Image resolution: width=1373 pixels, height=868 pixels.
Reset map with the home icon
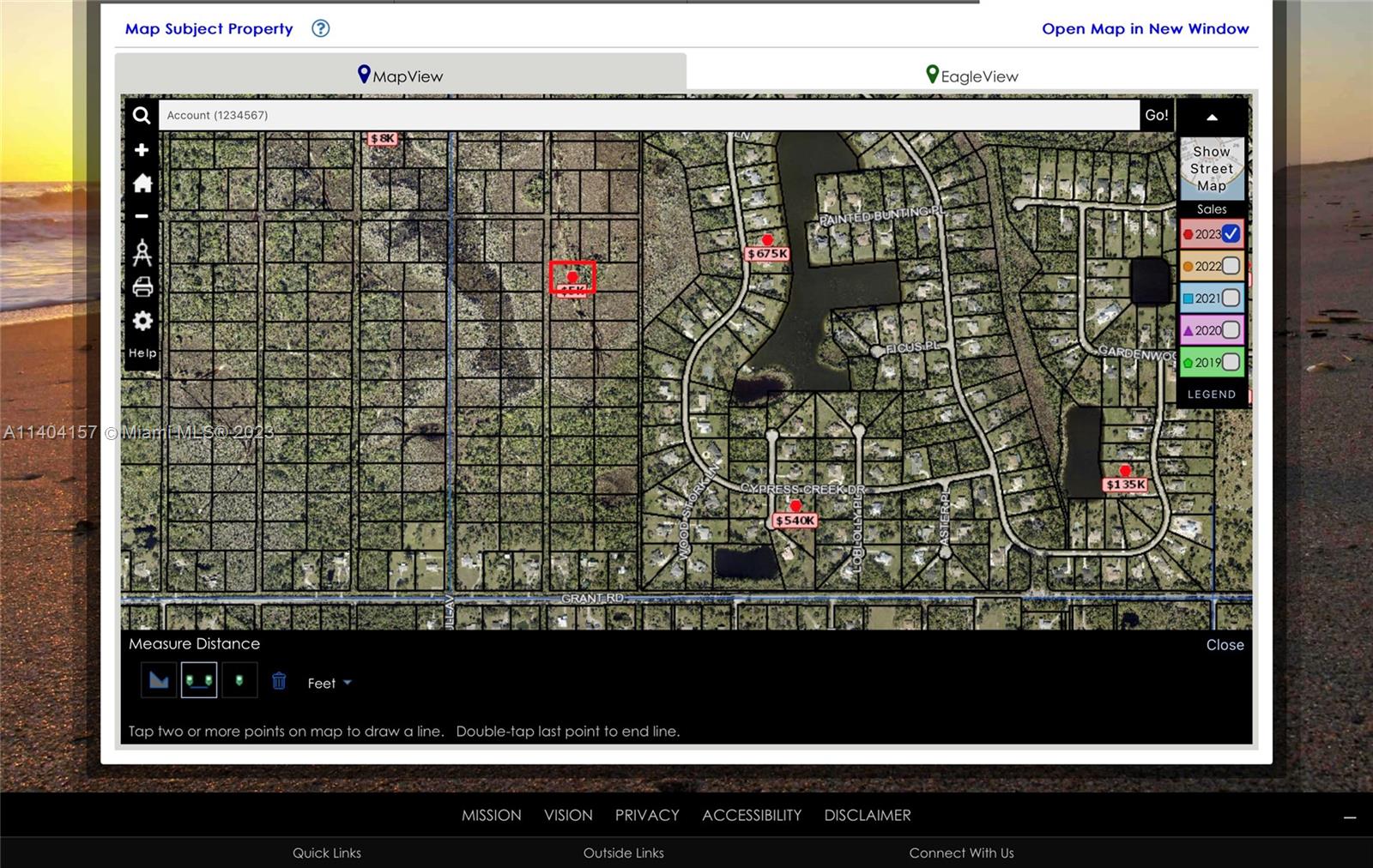tap(142, 183)
